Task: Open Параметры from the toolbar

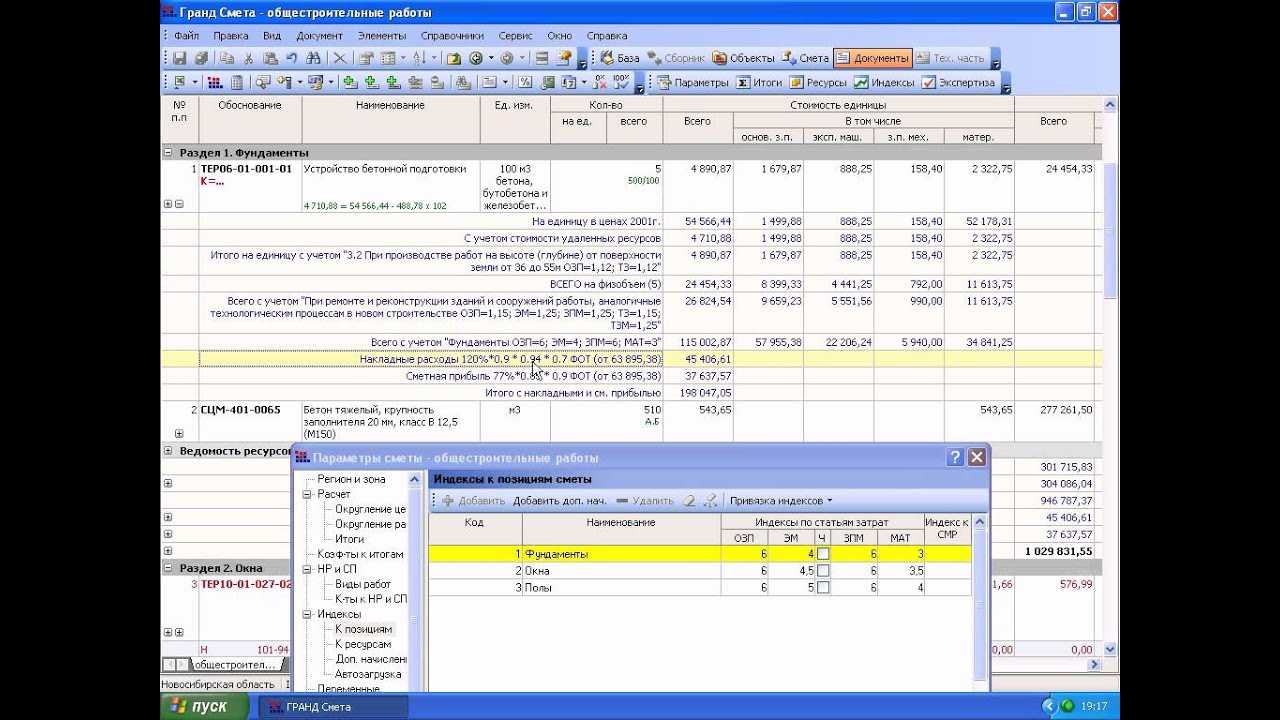Action: tap(694, 82)
